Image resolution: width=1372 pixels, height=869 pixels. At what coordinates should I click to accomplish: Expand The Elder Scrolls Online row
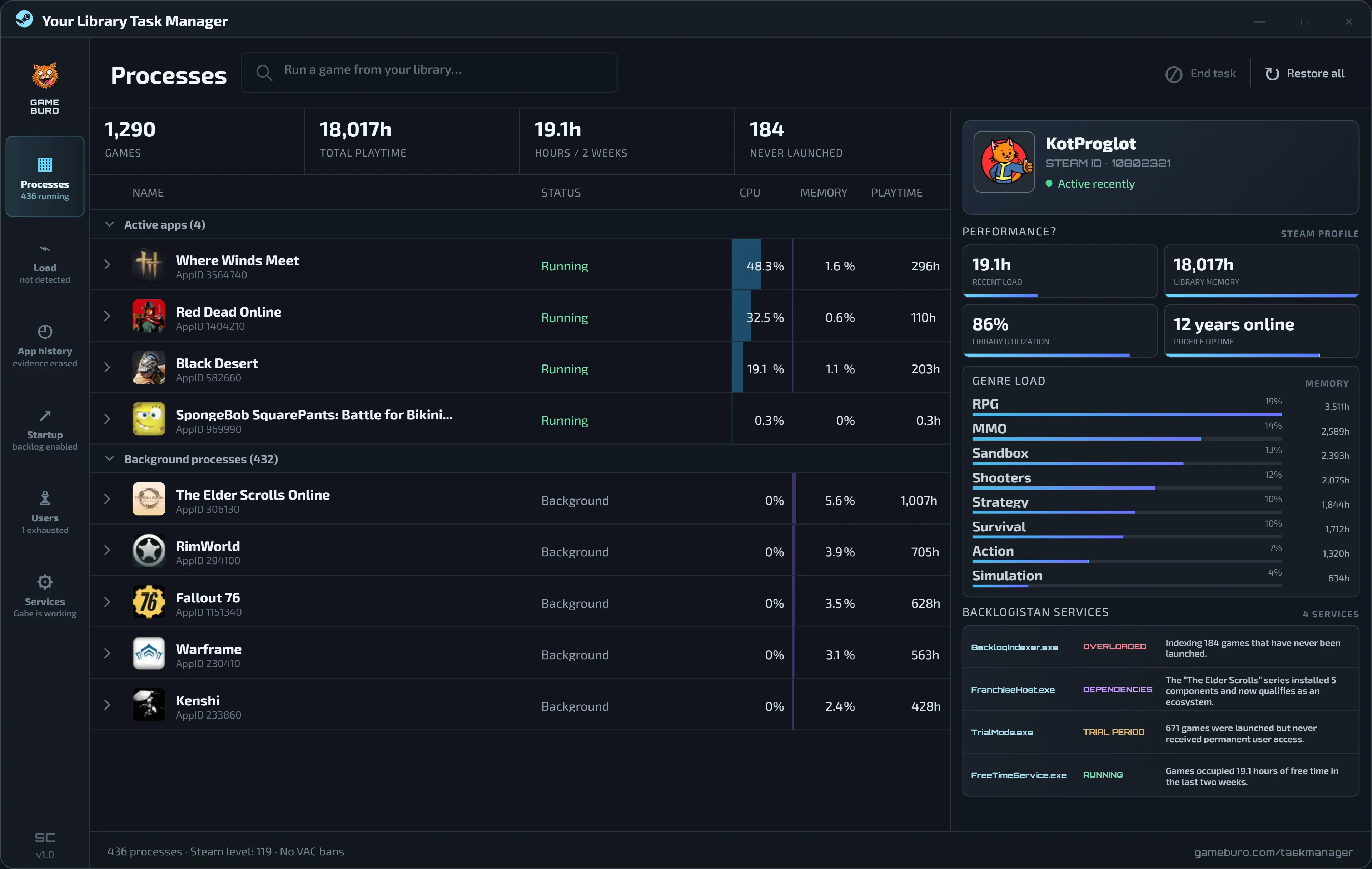click(x=107, y=498)
